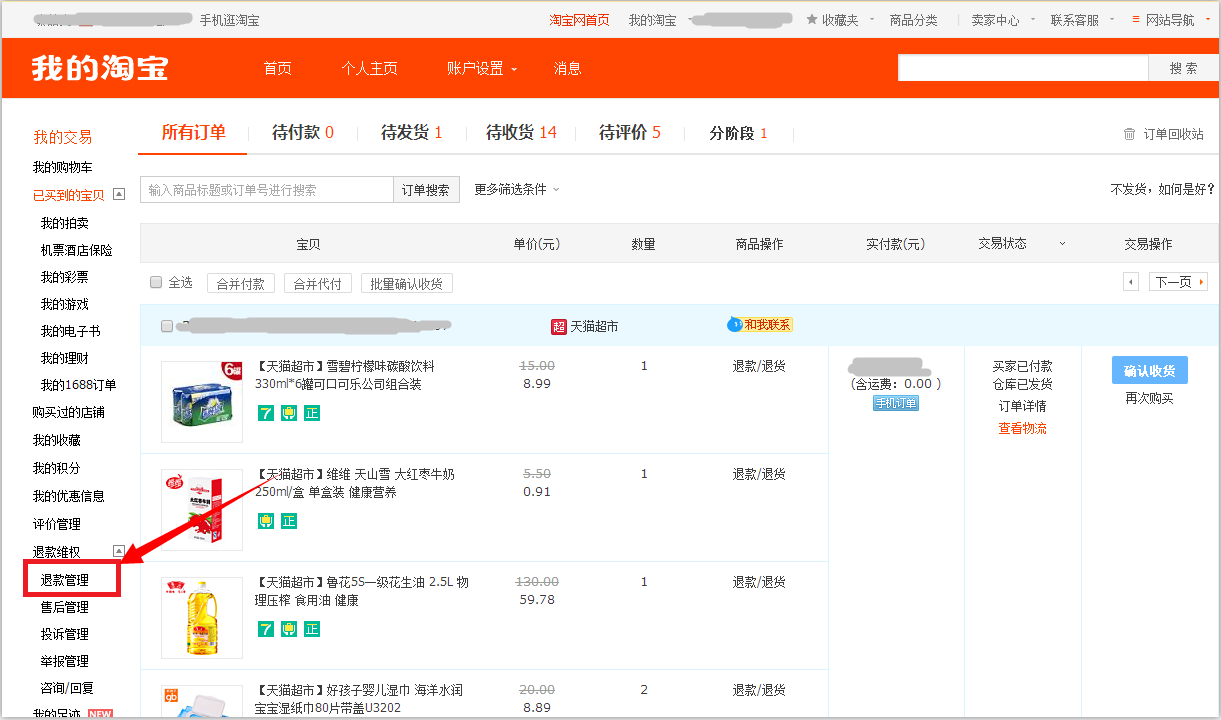Switch to the 待评价 tab
The width and height of the screenshot is (1221, 720).
630,132
